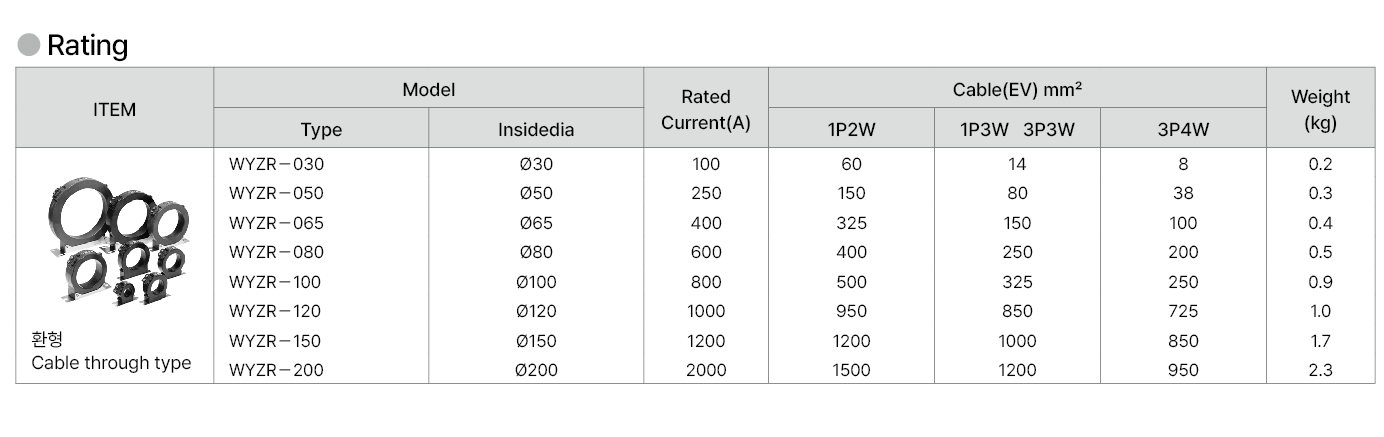Screen dimensions: 1384x437
Task: Select the WYZR-200 model entry
Action: [277, 370]
